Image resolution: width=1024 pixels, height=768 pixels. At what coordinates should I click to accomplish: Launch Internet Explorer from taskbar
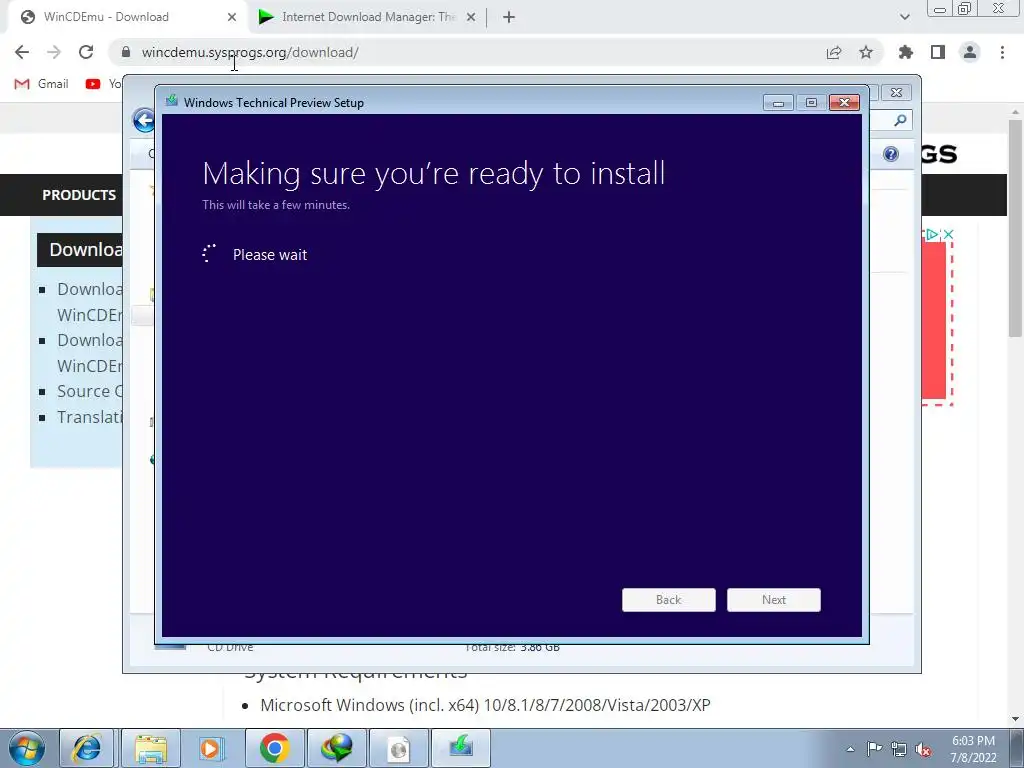point(87,748)
